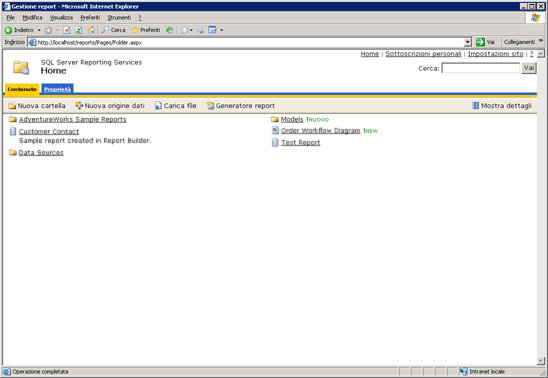Click the refresh page icon
Screen dimensions: 548x378
[x=79, y=30]
